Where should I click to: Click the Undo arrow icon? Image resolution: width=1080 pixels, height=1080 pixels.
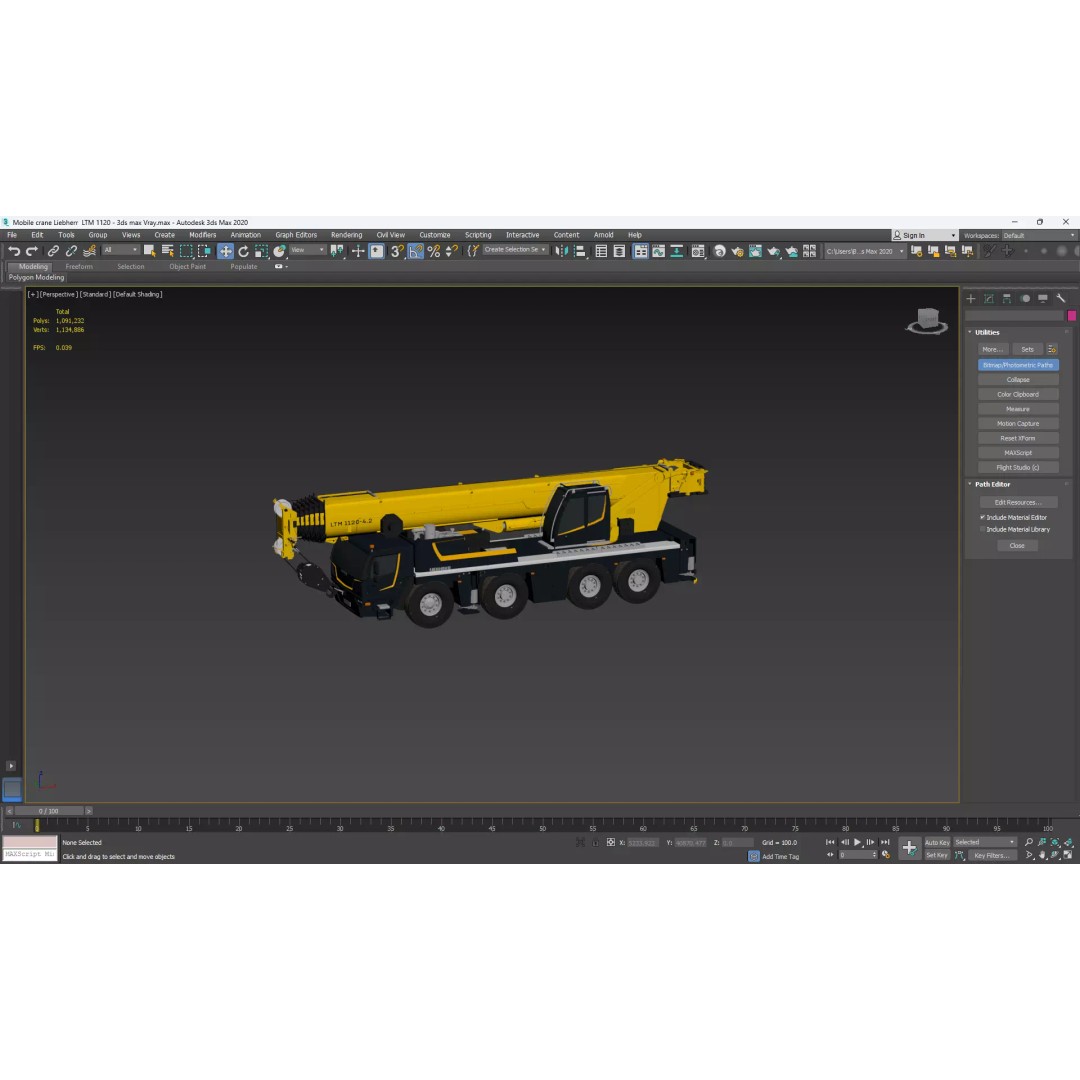[x=14, y=251]
